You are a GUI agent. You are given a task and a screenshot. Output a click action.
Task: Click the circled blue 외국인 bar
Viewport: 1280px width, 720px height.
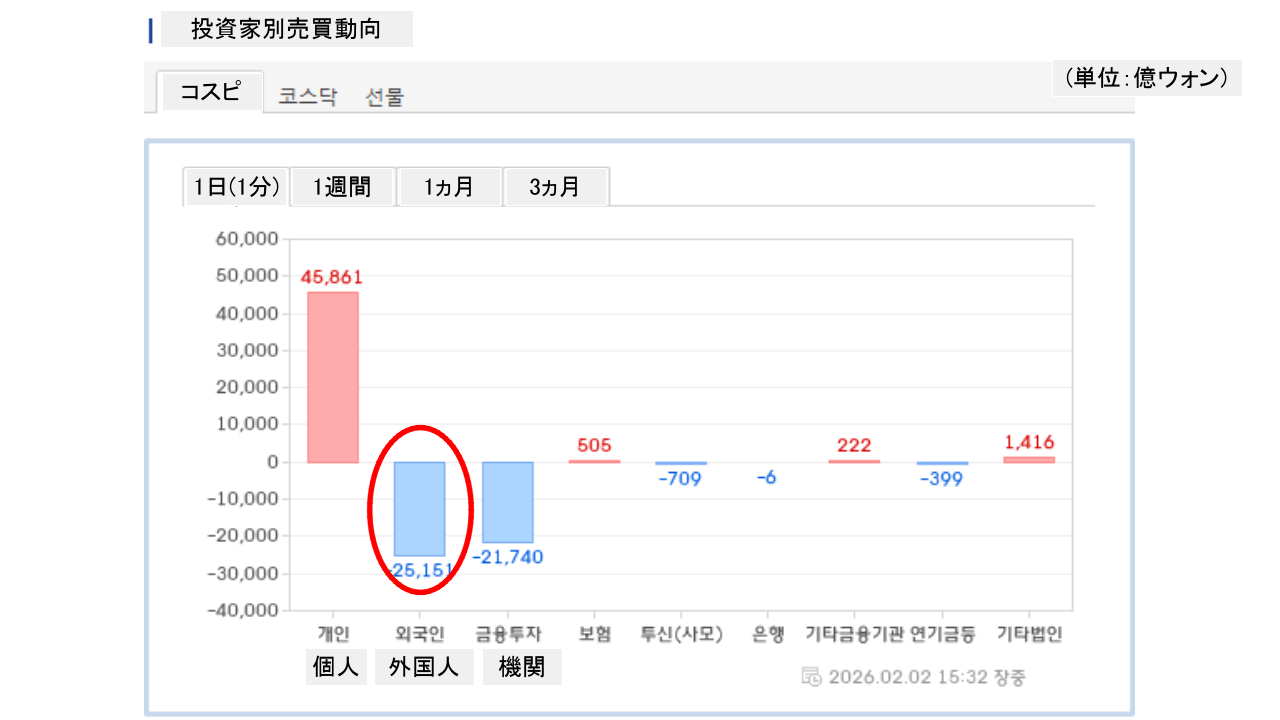[x=419, y=508]
